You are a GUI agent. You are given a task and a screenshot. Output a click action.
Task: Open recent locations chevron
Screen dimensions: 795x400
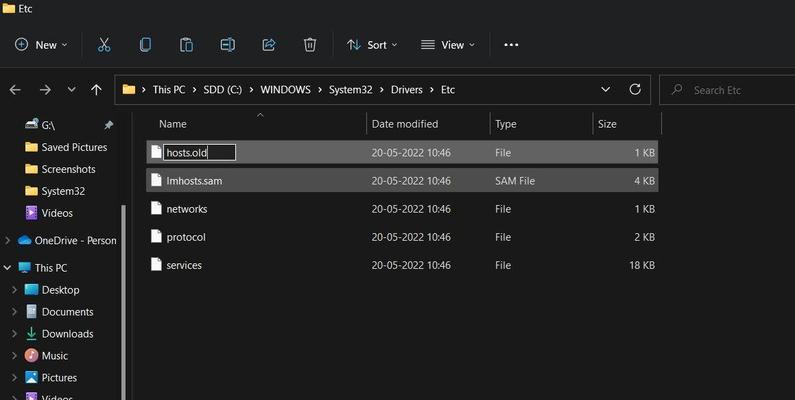click(x=71, y=90)
